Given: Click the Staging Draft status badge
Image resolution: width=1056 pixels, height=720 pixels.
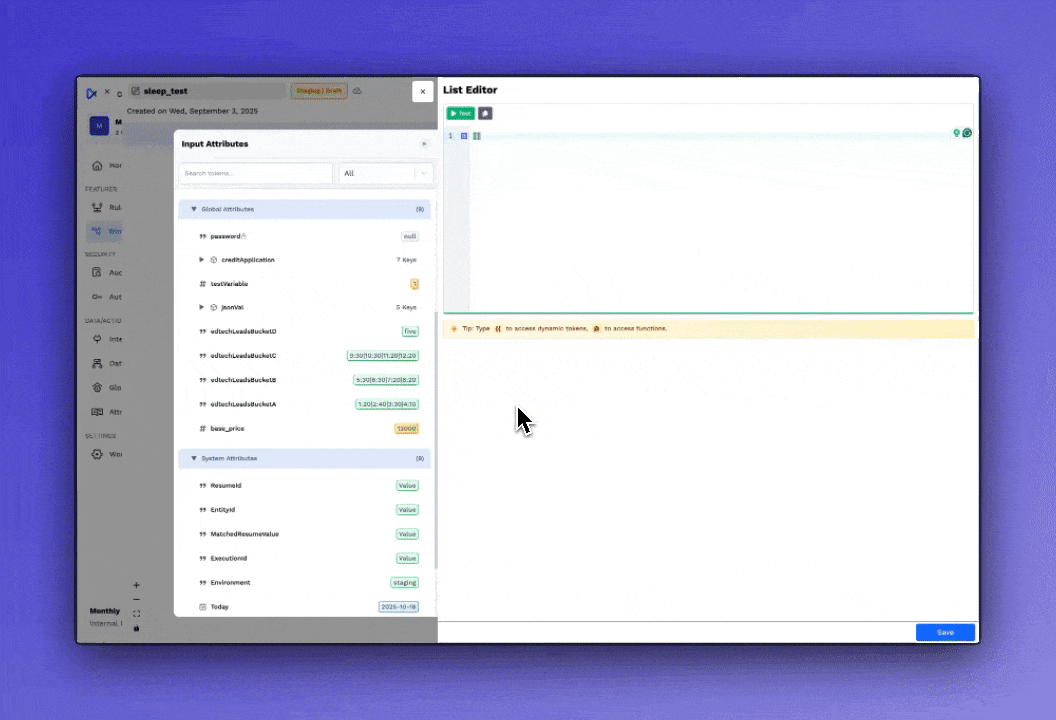Looking at the screenshot, I should pos(319,91).
